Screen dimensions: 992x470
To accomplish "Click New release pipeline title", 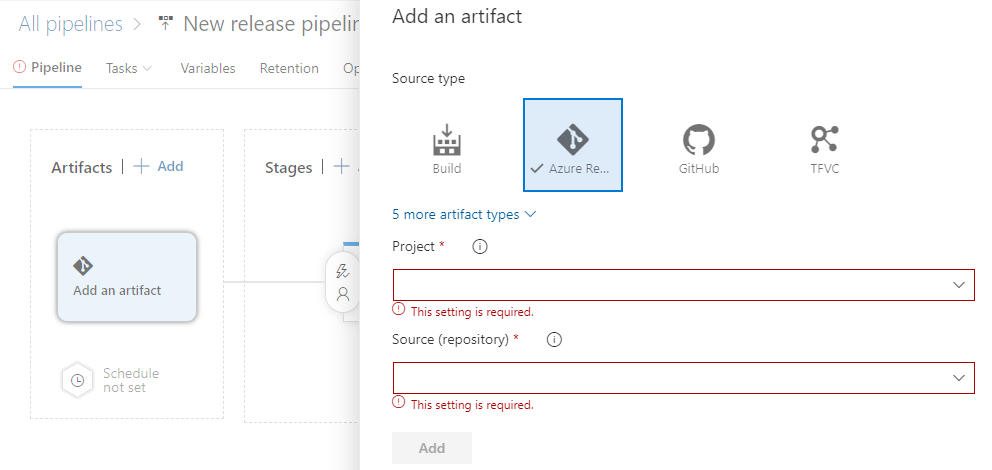I will pos(271,24).
